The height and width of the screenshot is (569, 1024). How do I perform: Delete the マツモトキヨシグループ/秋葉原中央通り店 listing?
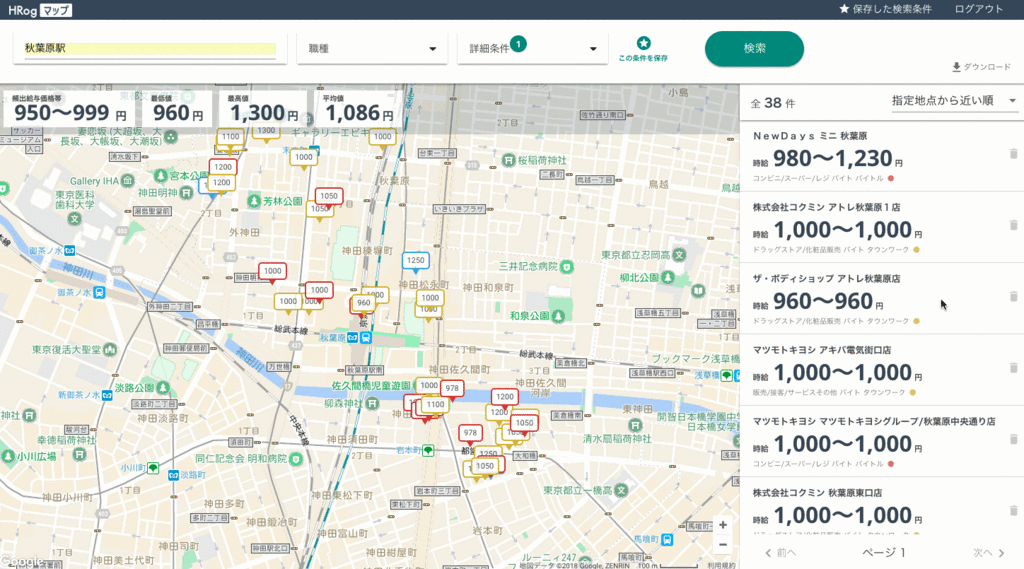click(1014, 439)
